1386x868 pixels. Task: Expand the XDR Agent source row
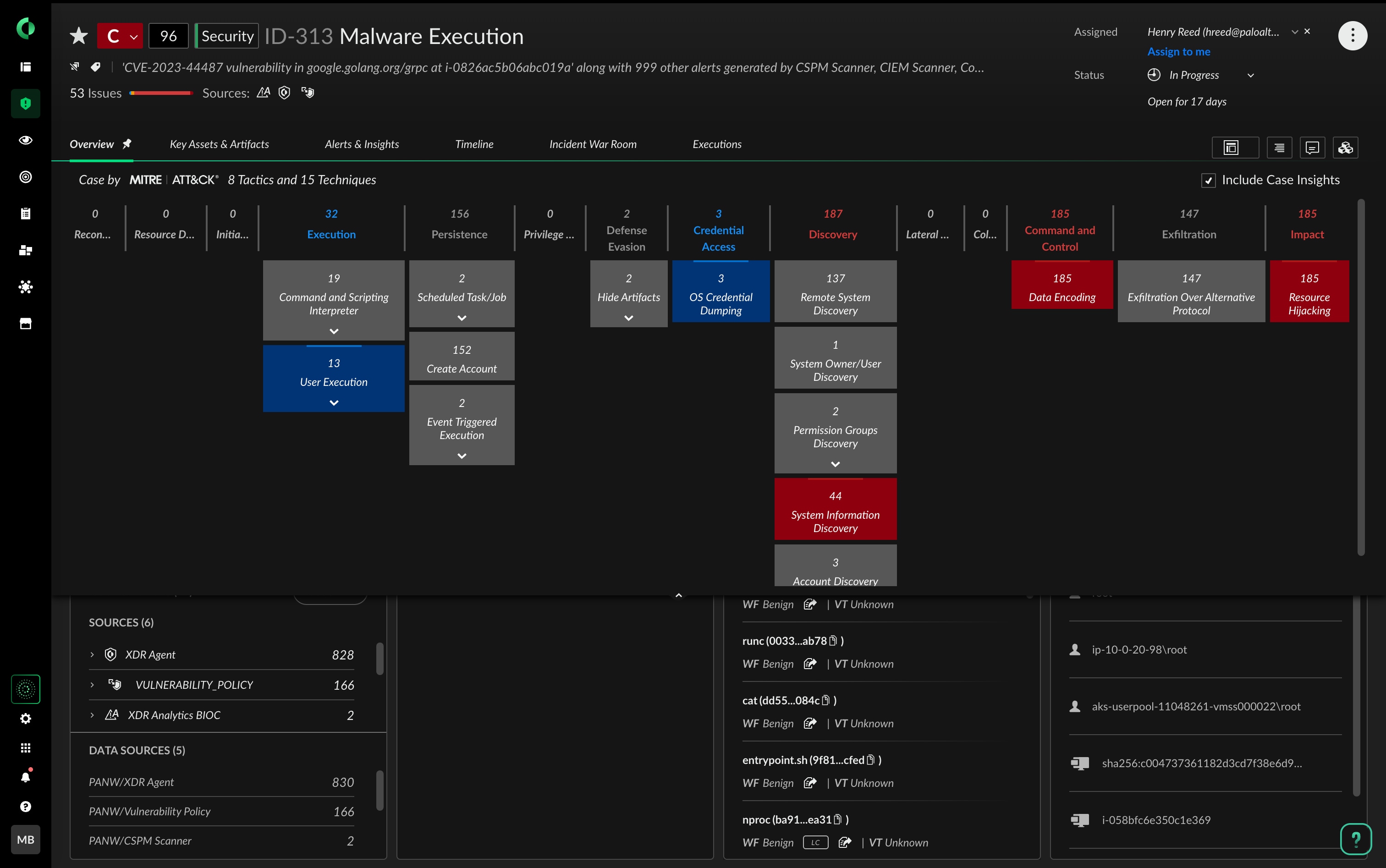point(92,654)
